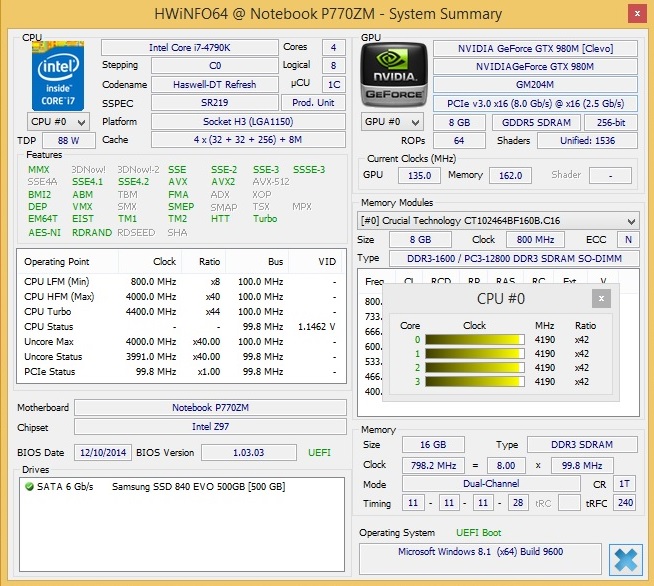Click the green SATA drive status icon
The image size is (654, 586).
[x=29, y=486]
